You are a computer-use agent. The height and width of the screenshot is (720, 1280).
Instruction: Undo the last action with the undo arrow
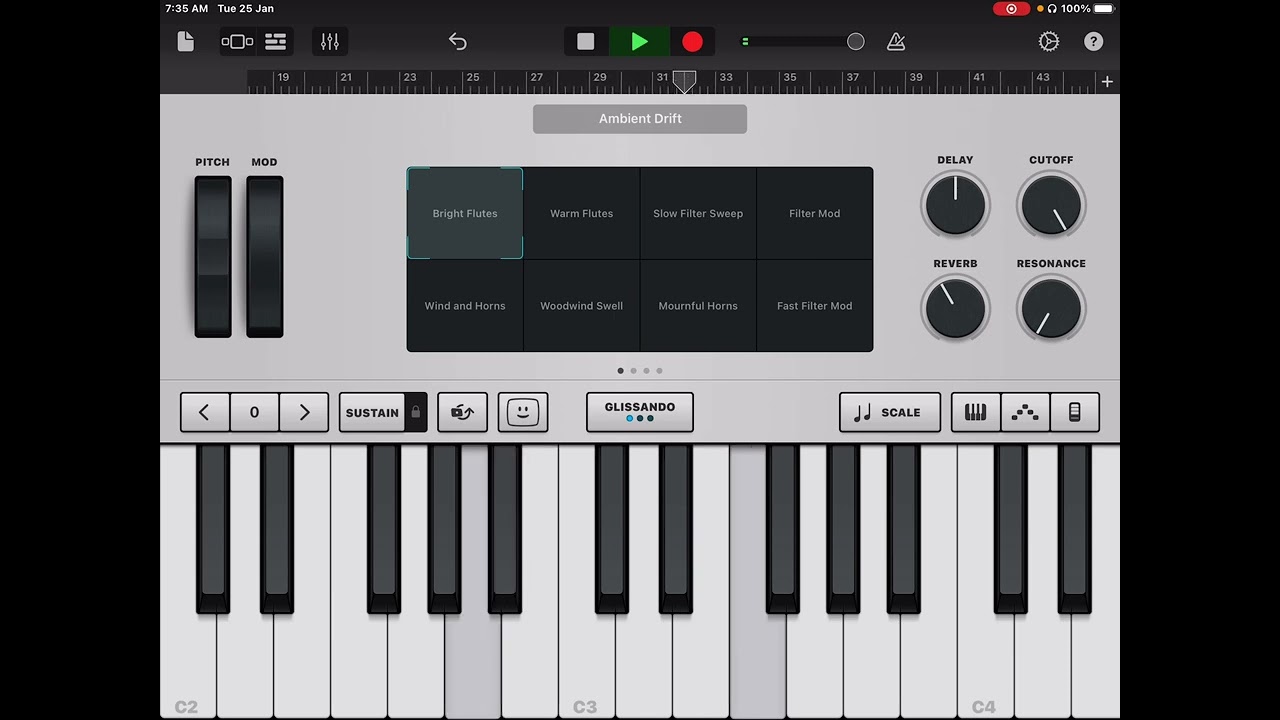457,41
